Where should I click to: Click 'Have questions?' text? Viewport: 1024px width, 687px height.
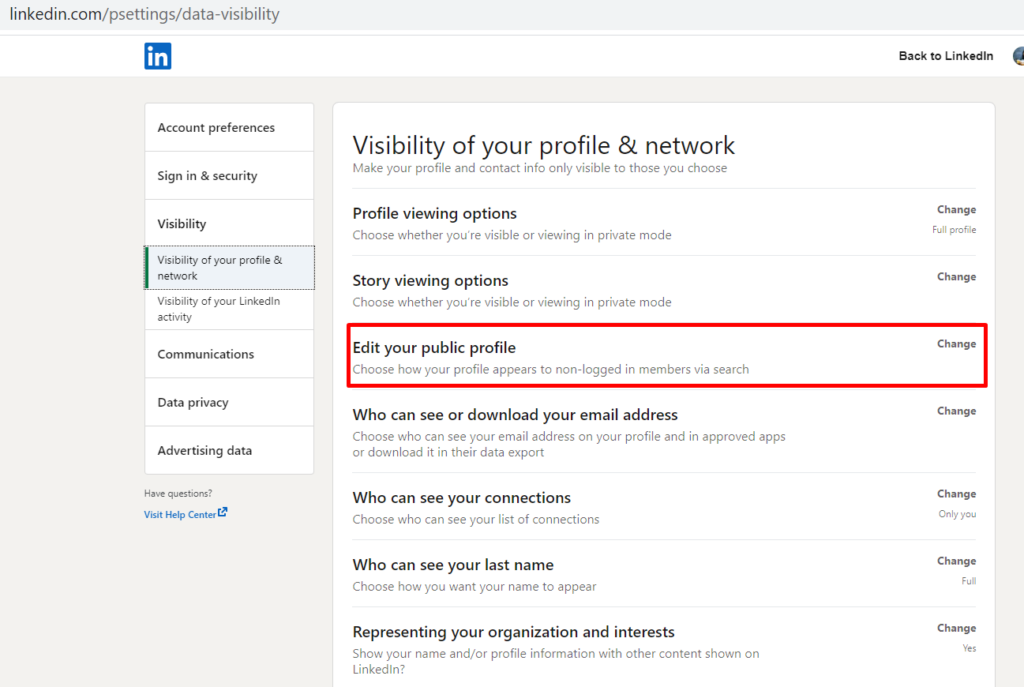178,494
